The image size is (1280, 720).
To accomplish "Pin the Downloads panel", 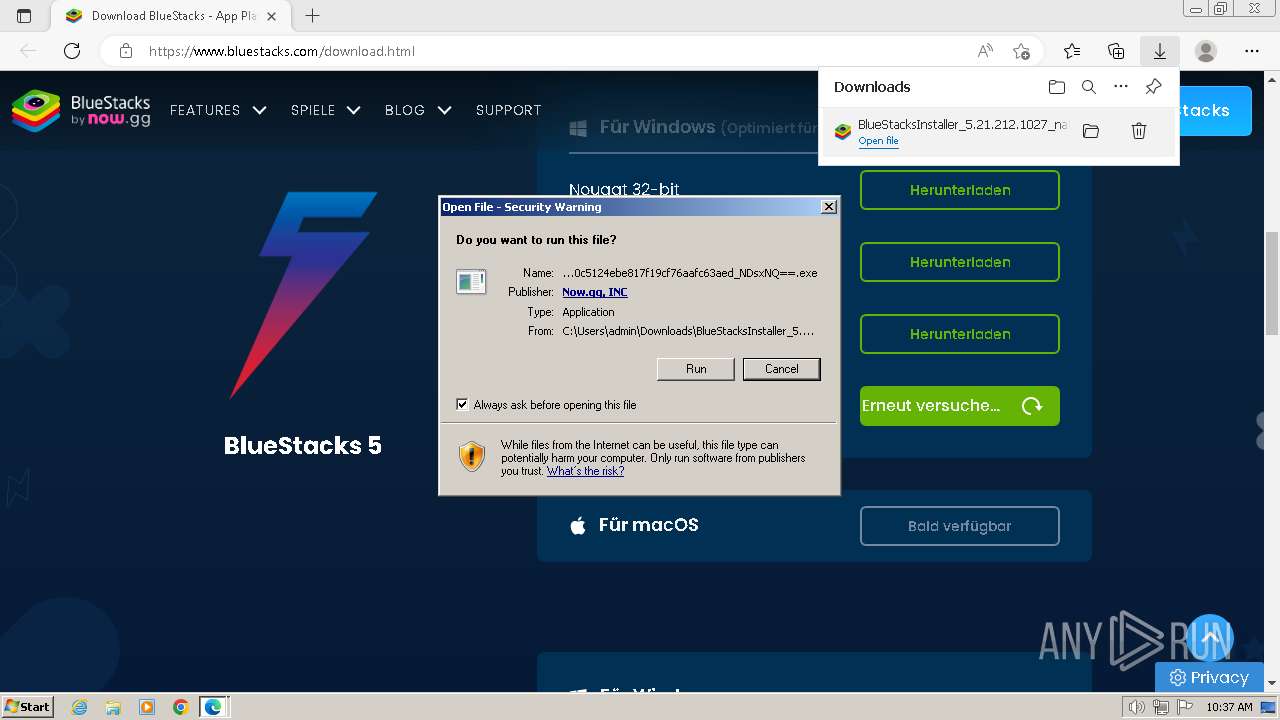I will [x=1153, y=87].
